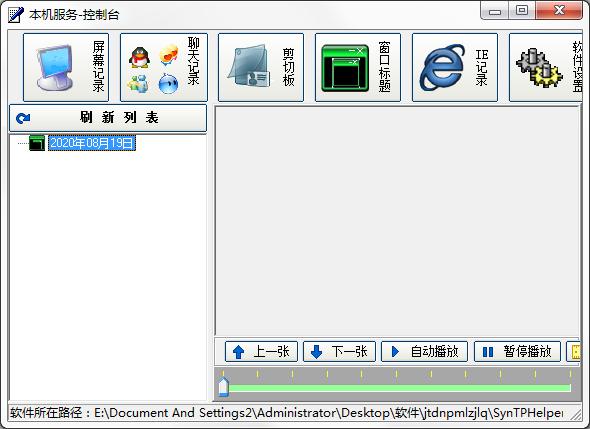Start 自动播放 auto playback
The height and width of the screenshot is (429, 590).
pos(424,351)
